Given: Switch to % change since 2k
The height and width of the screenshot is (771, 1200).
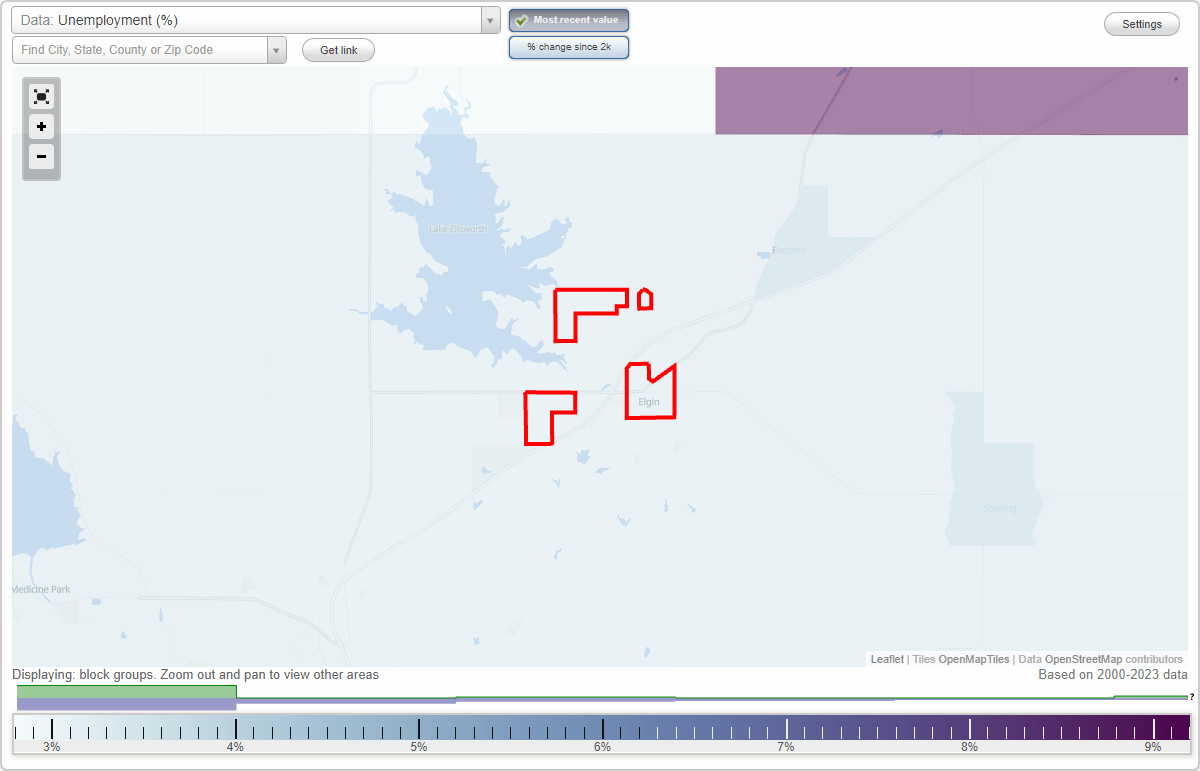Looking at the screenshot, I should tap(569, 47).
